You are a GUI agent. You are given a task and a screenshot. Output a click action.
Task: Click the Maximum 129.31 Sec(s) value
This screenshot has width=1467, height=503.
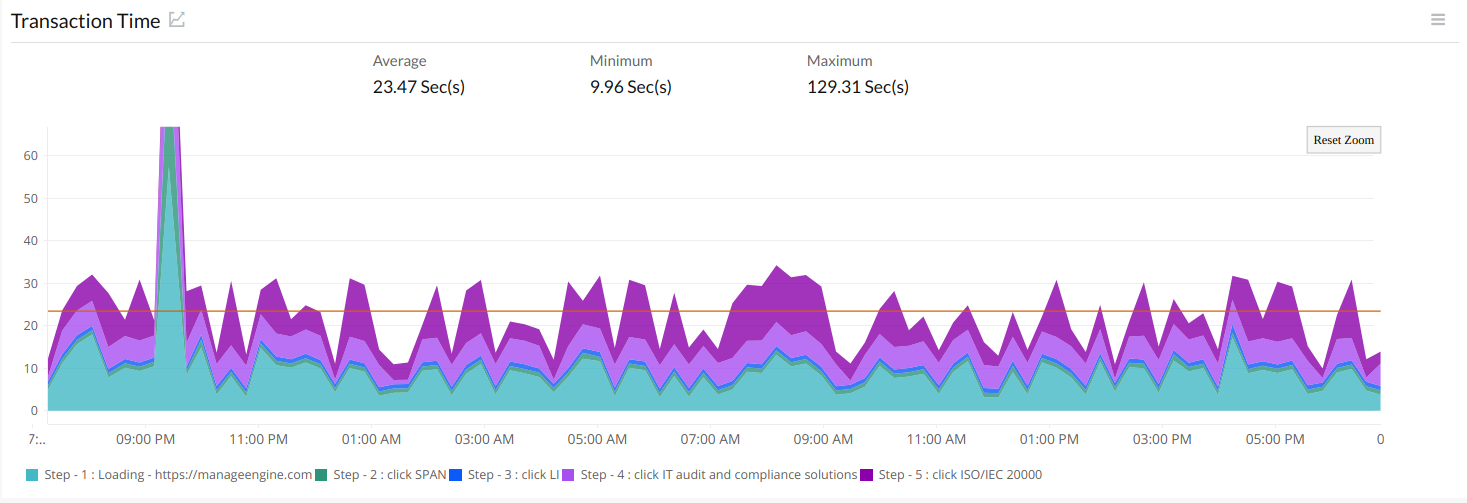pyautogui.click(x=857, y=87)
